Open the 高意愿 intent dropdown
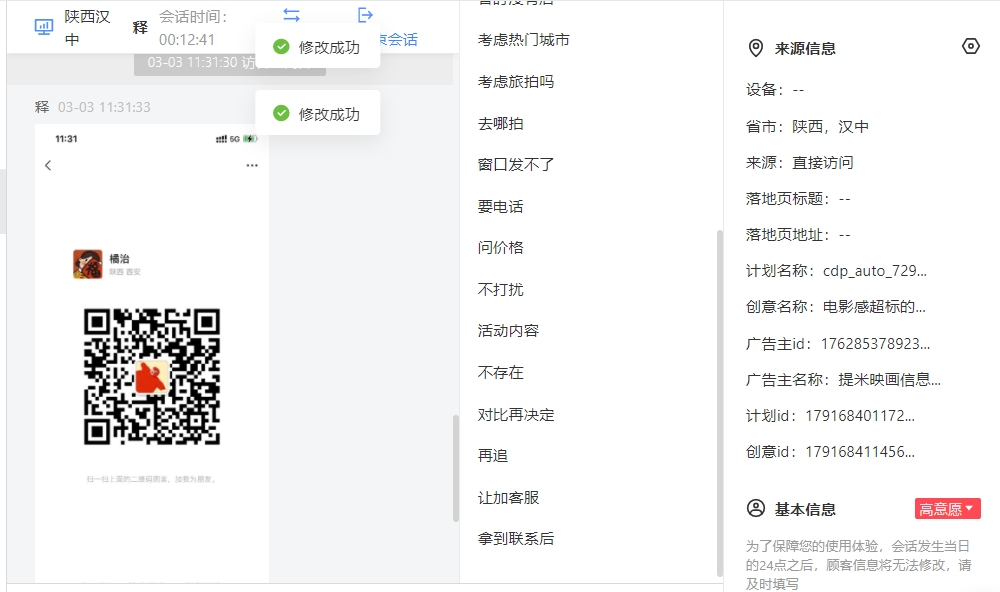1000x592 pixels. click(x=947, y=508)
